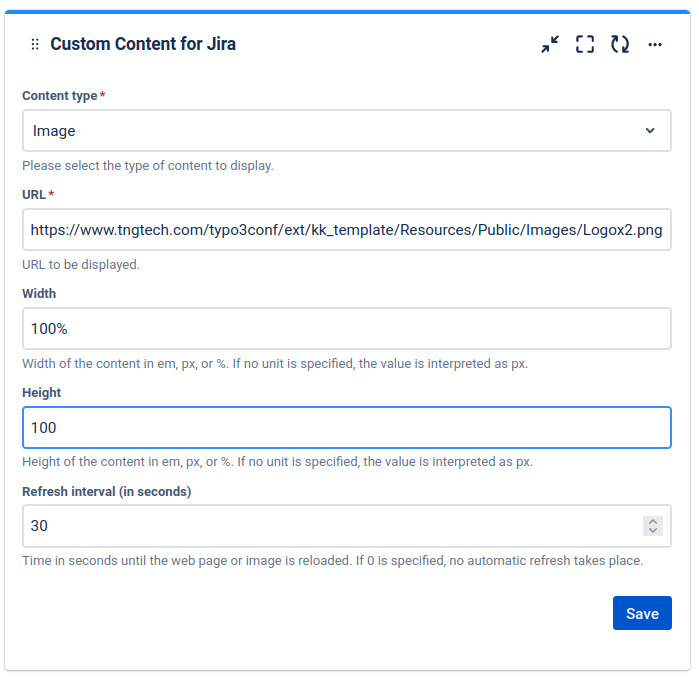Open the more actions ellipsis menu
The width and height of the screenshot is (699, 680).
[655, 45]
